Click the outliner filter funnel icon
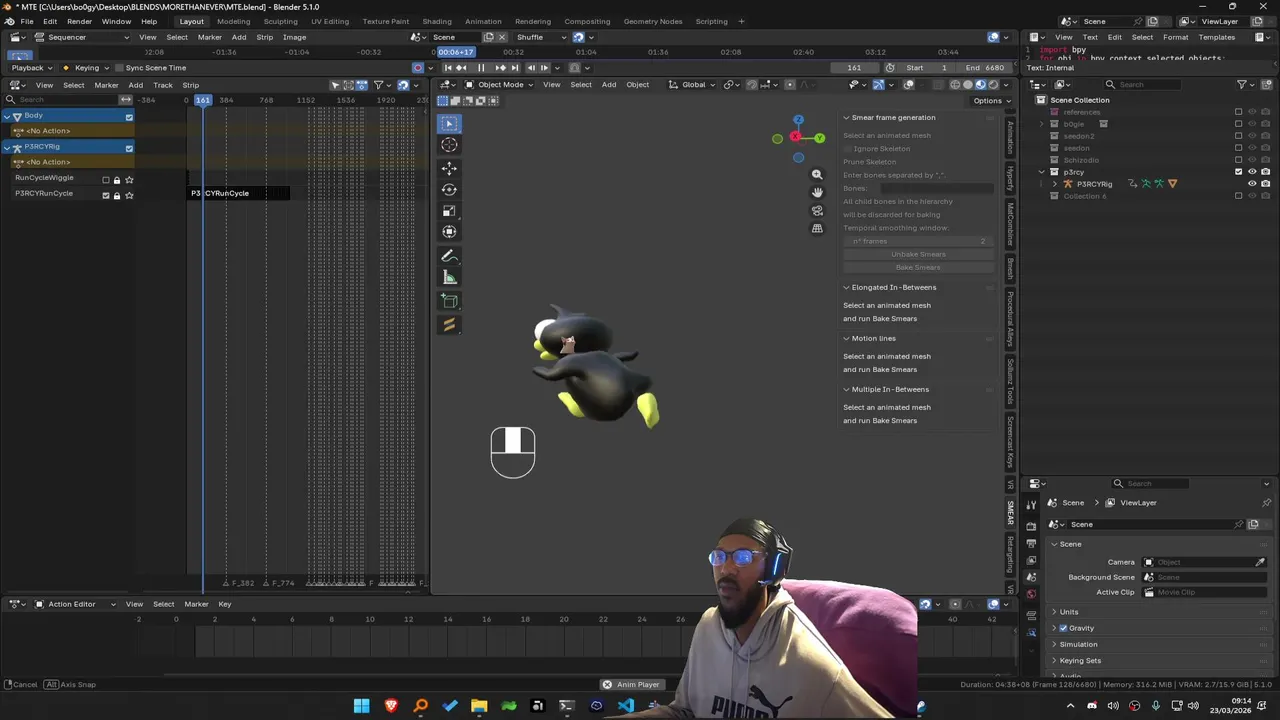Viewport: 1280px width, 720px height. coord(1242,85)
